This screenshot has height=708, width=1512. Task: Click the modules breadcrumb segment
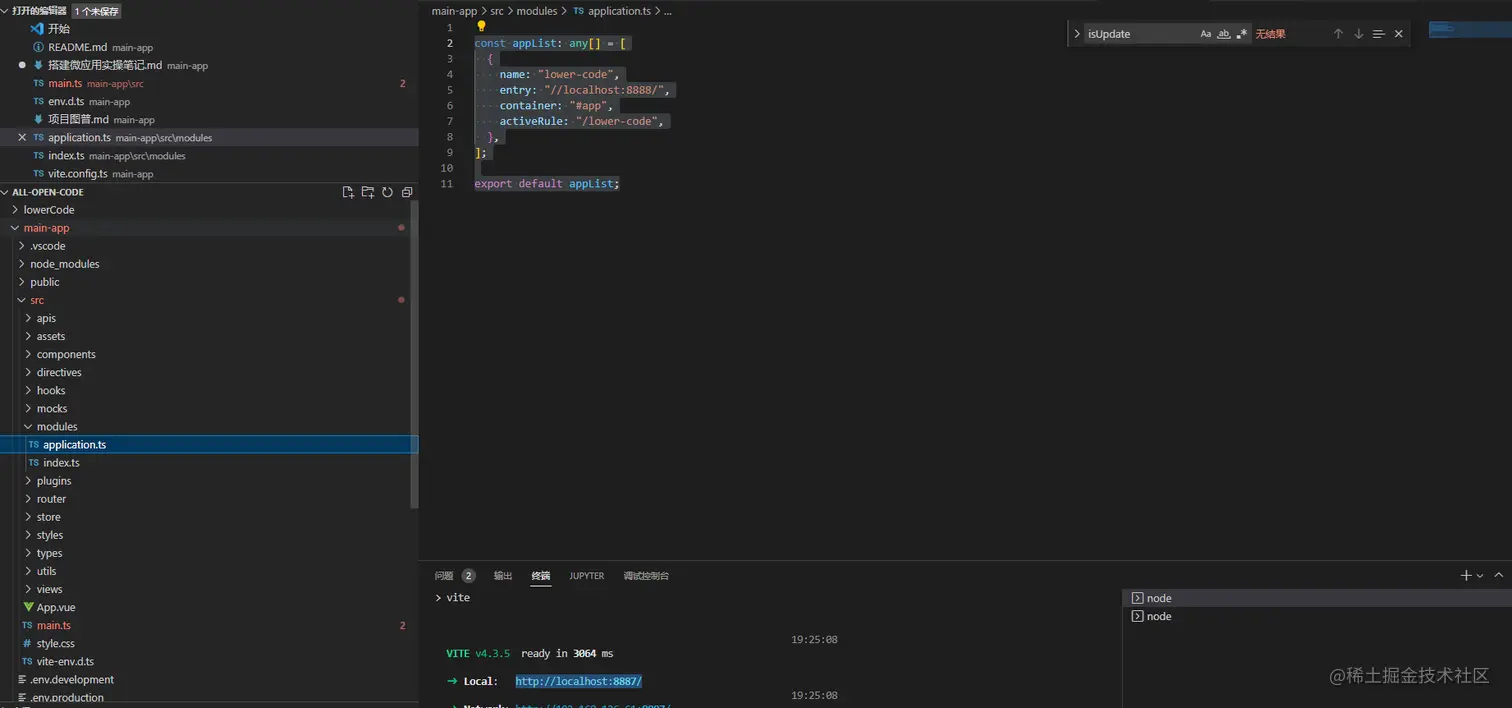(537, 11)
